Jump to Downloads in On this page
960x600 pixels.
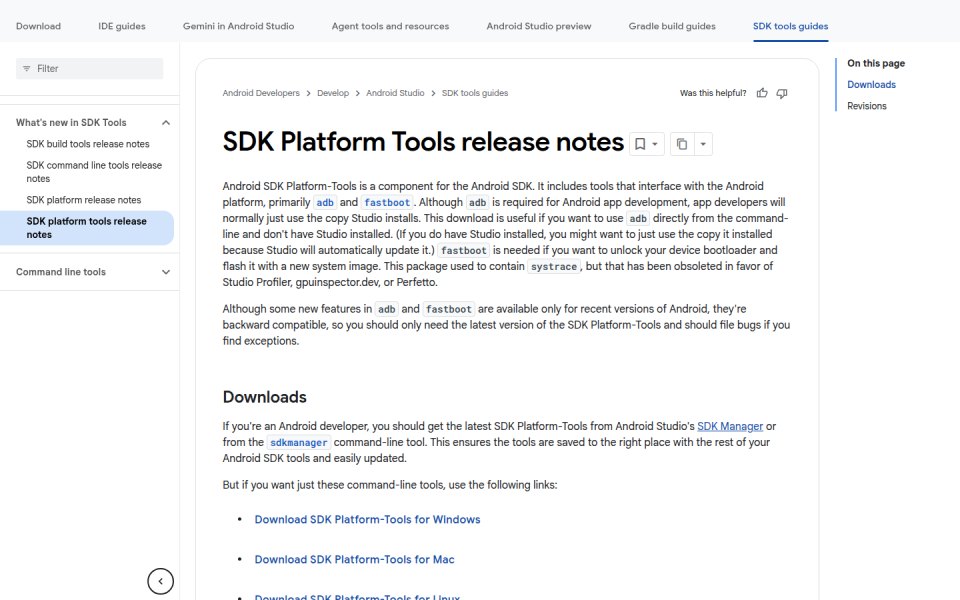(871, 84)
